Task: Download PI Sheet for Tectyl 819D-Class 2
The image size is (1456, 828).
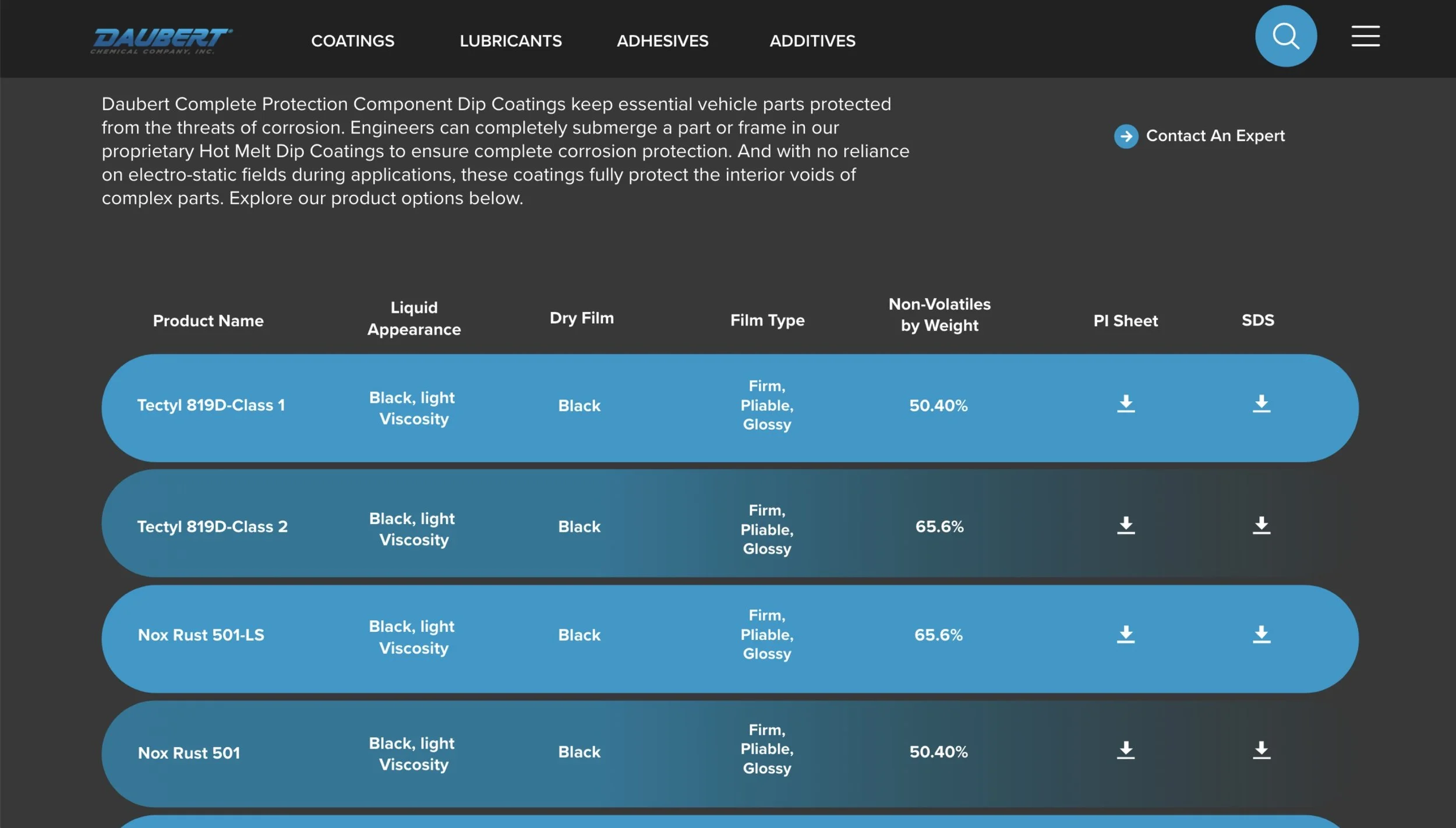Action: 1126,525
